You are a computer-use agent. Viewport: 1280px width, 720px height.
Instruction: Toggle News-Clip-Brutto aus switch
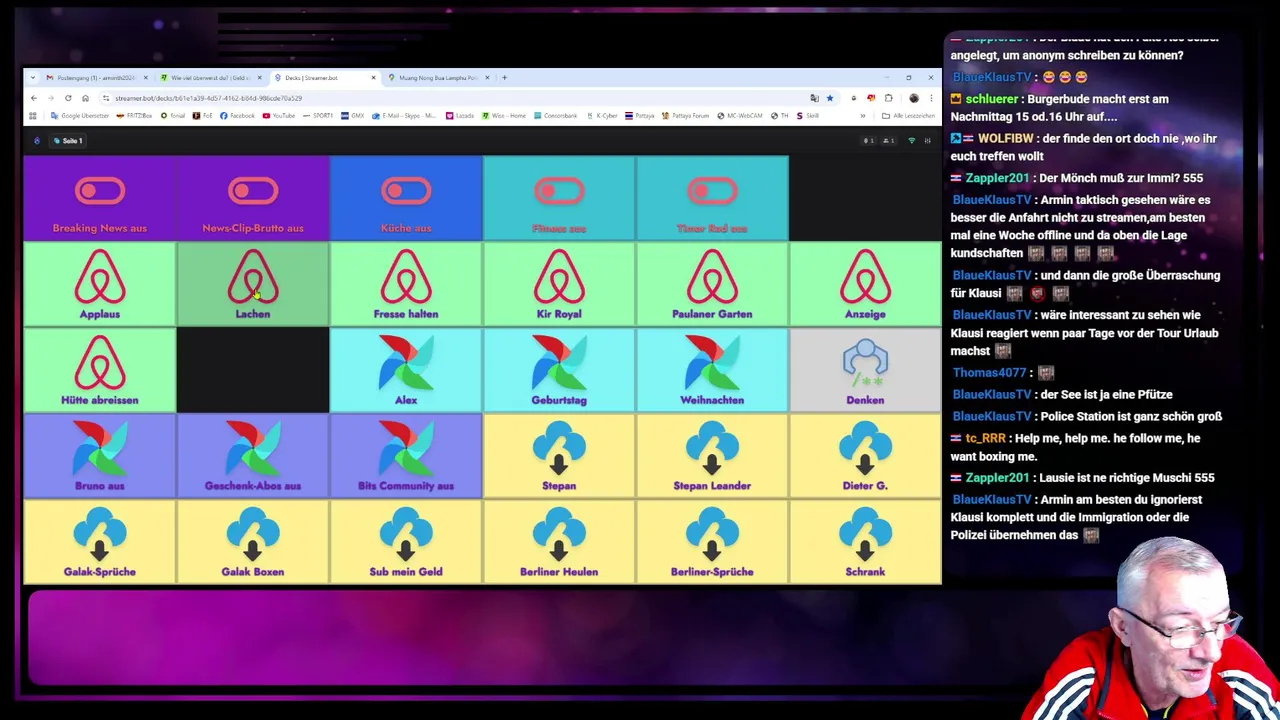click(x=253, y=199)
